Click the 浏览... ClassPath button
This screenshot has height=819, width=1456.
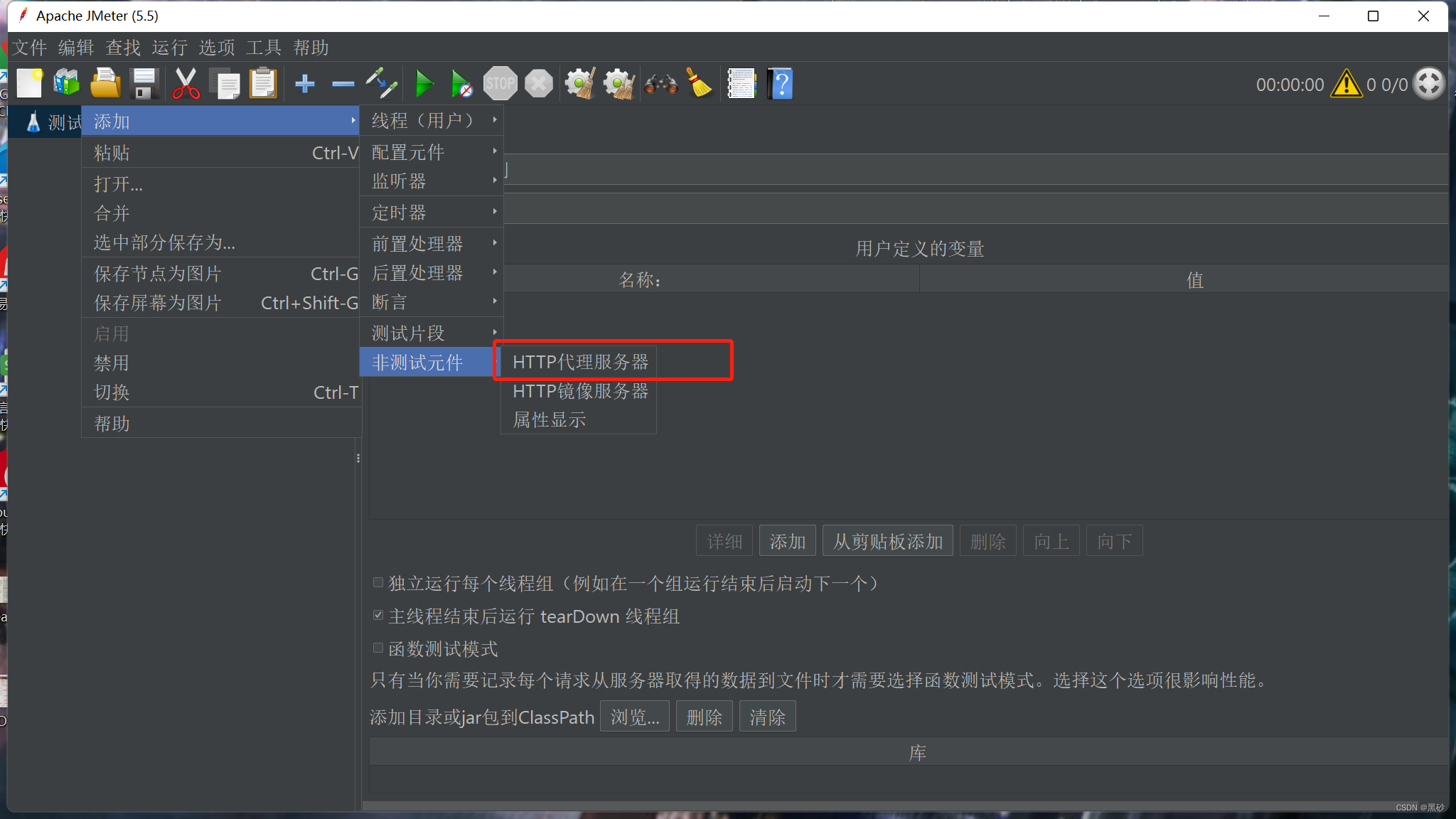634,717
